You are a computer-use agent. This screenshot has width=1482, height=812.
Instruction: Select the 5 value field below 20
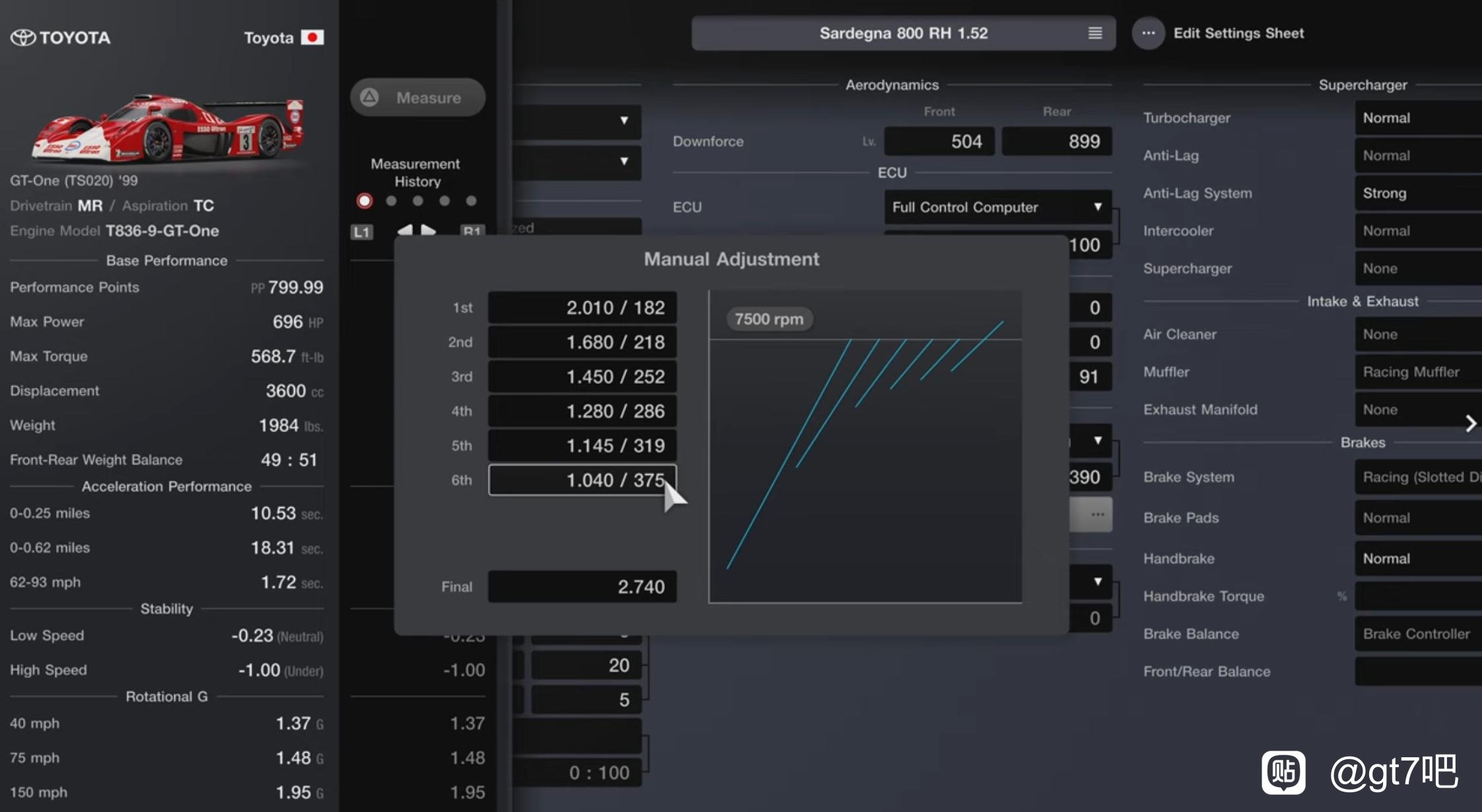[587, 700]
